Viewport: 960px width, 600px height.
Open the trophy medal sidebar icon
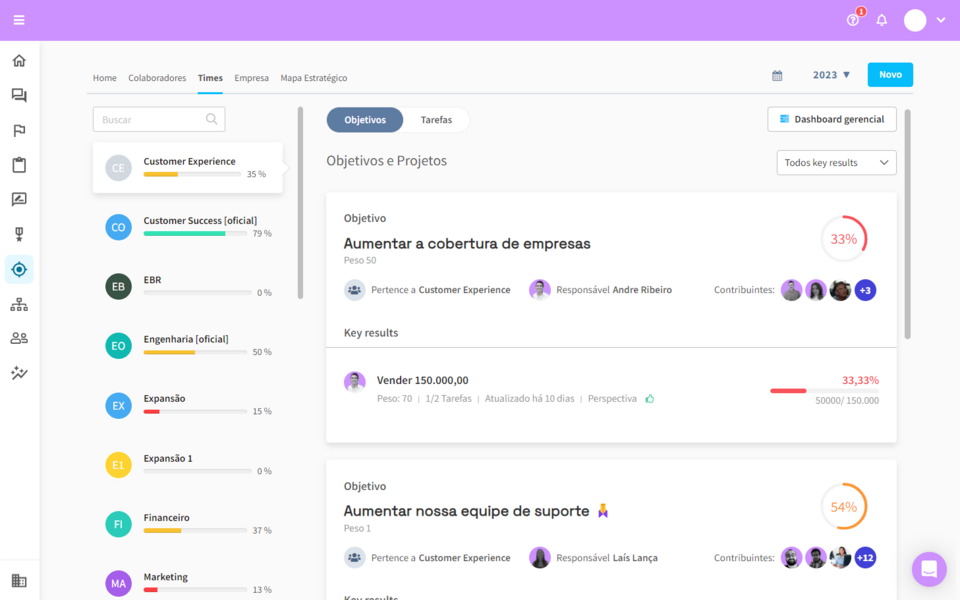(x=19, y=234)
